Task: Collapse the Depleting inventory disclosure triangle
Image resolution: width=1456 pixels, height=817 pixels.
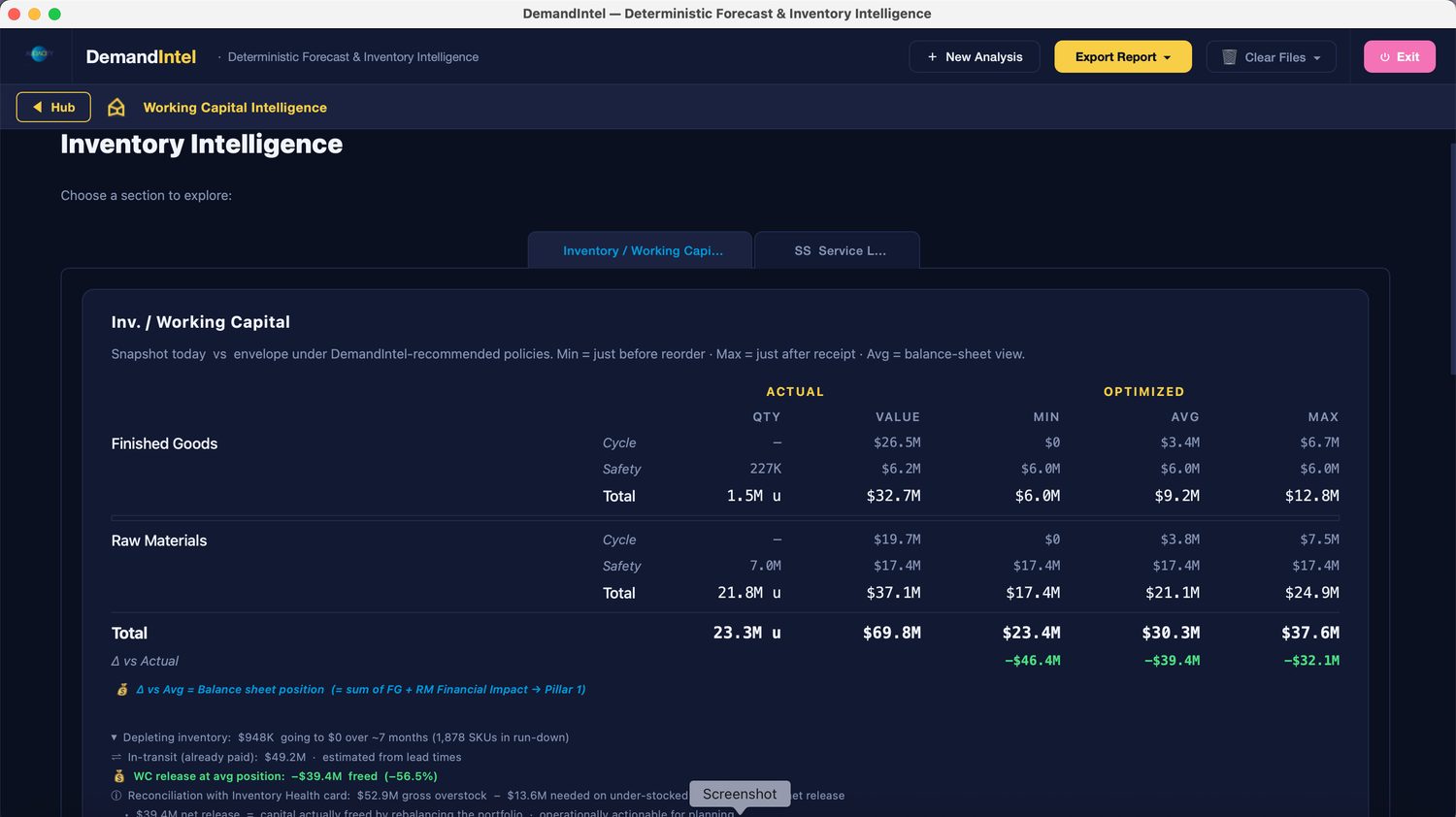Action: (x=115, y=737)
